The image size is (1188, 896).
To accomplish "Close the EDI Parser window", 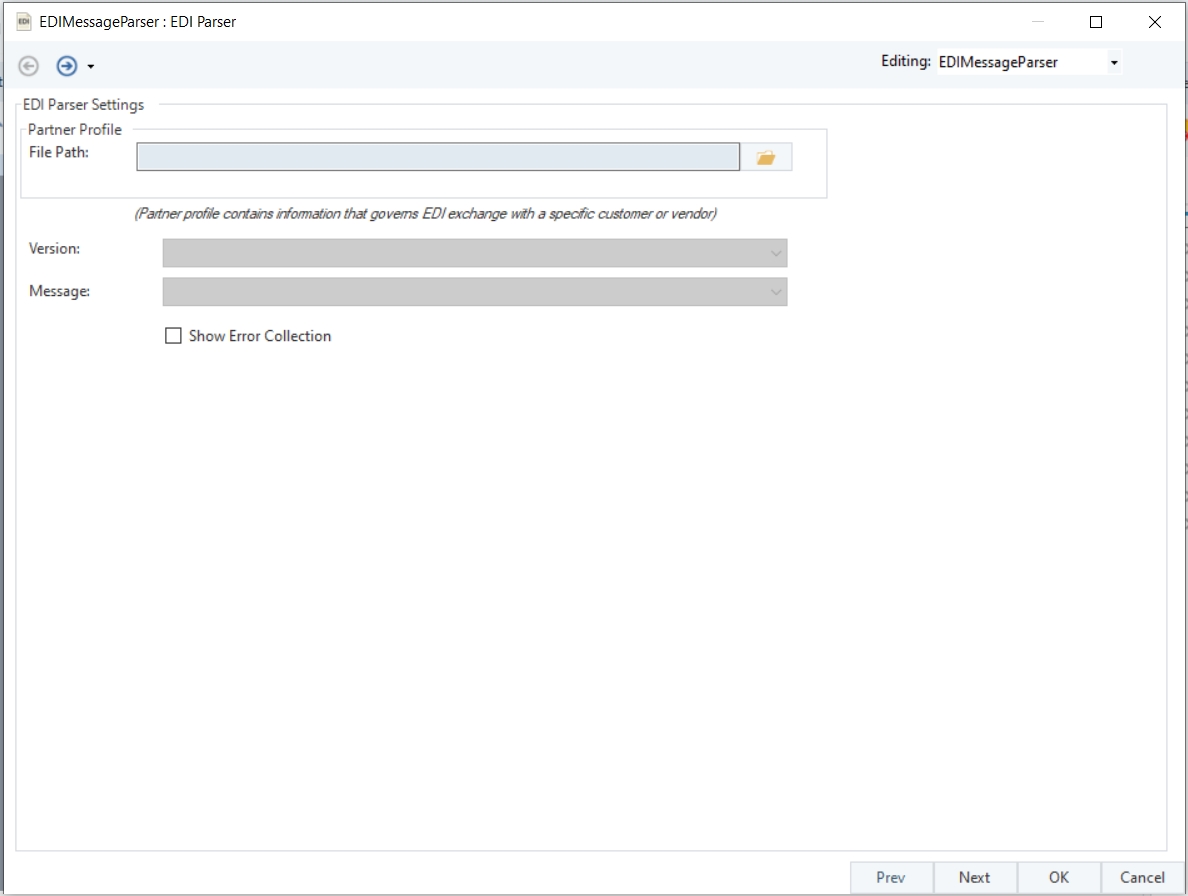I will point(1155,22).
